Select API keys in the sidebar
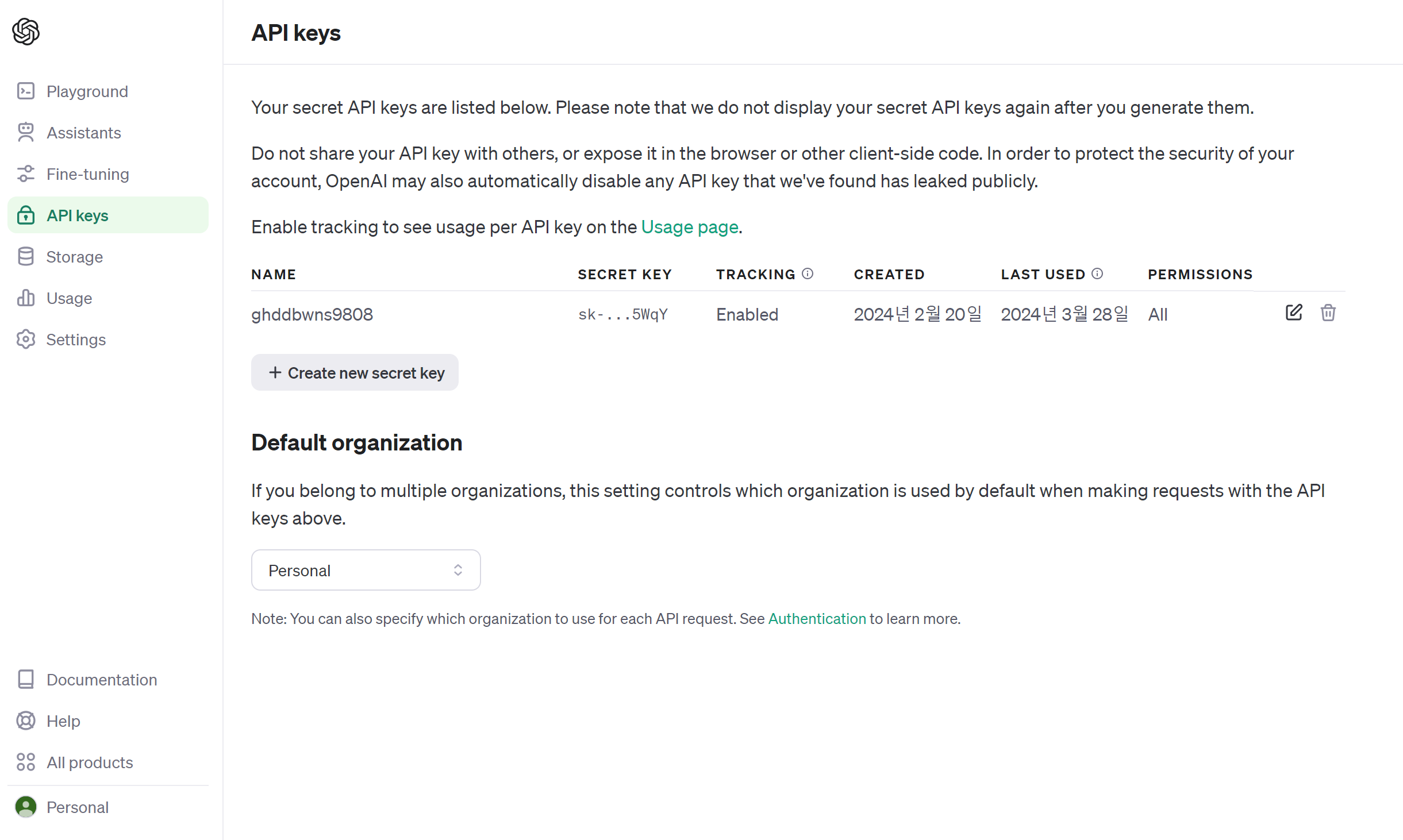Screen dimensions: 1403x840 tap(78, 215)
